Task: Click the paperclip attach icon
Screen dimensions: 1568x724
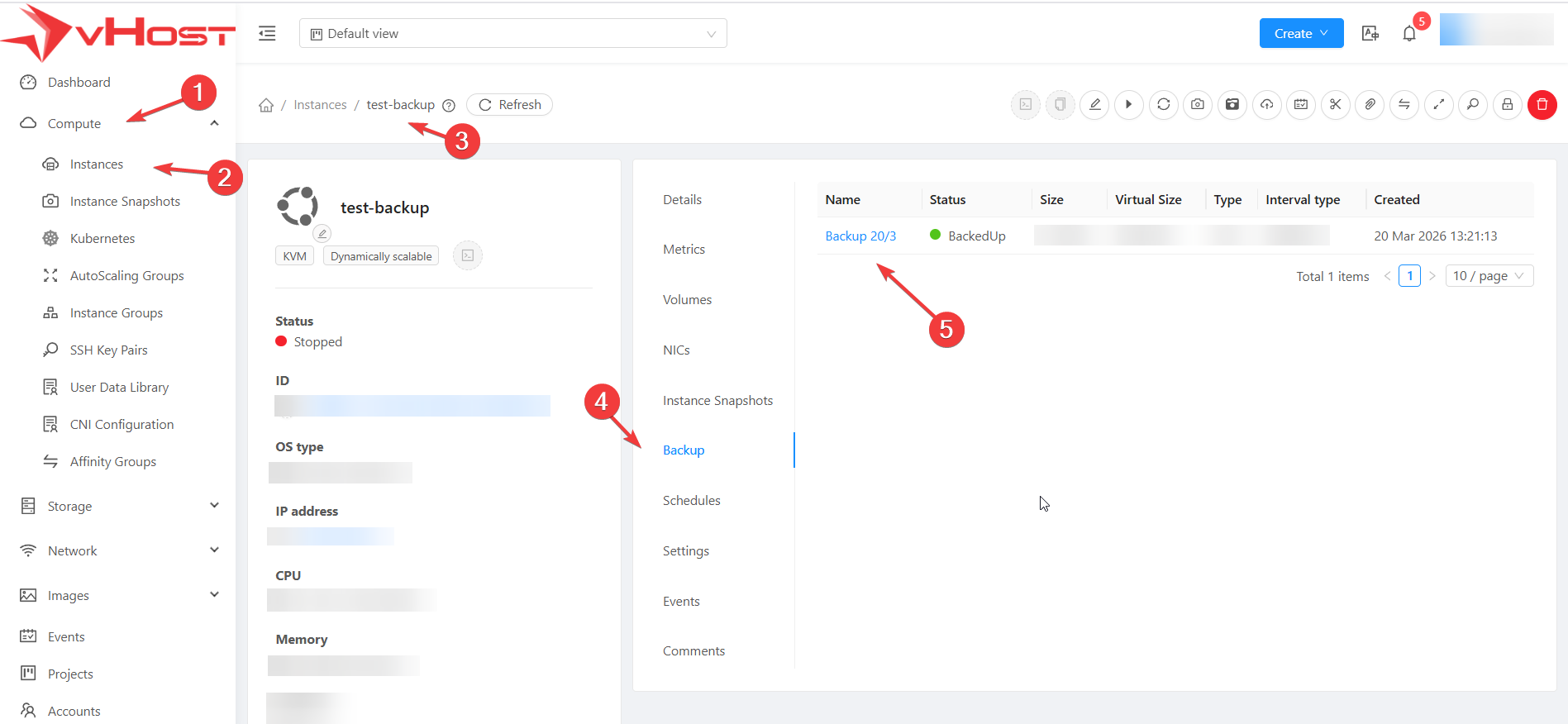Action: tap(1370, 105)
